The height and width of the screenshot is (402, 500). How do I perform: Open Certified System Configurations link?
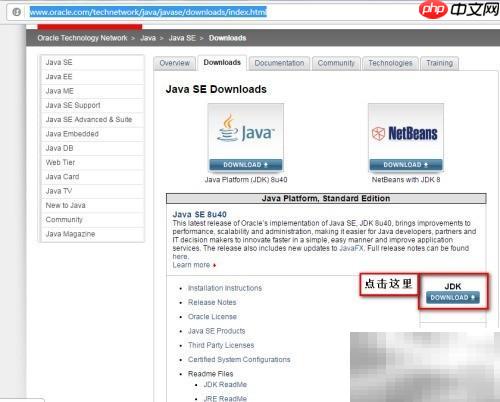[x=239, y=360]
